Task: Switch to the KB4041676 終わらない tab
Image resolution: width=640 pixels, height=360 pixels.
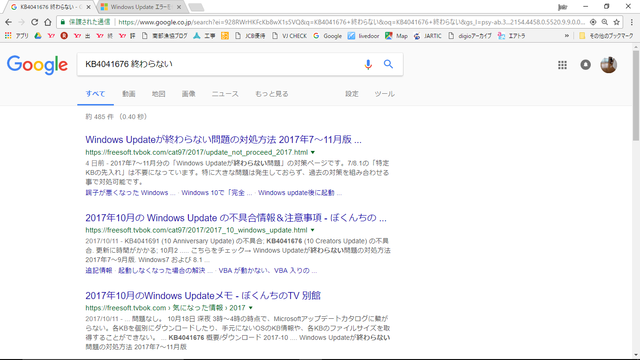Action: point(49,7)
